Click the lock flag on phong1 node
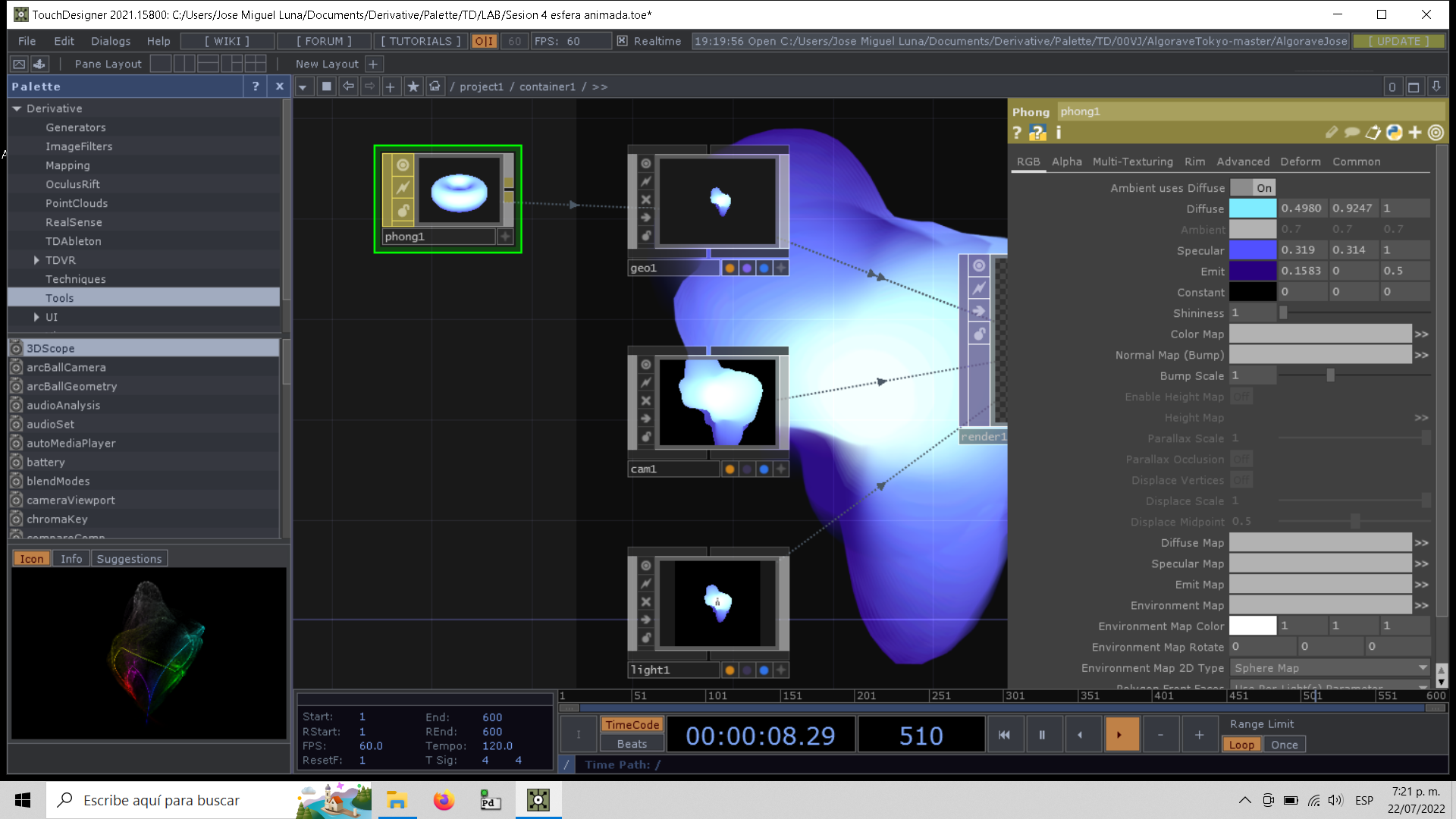 403,210
